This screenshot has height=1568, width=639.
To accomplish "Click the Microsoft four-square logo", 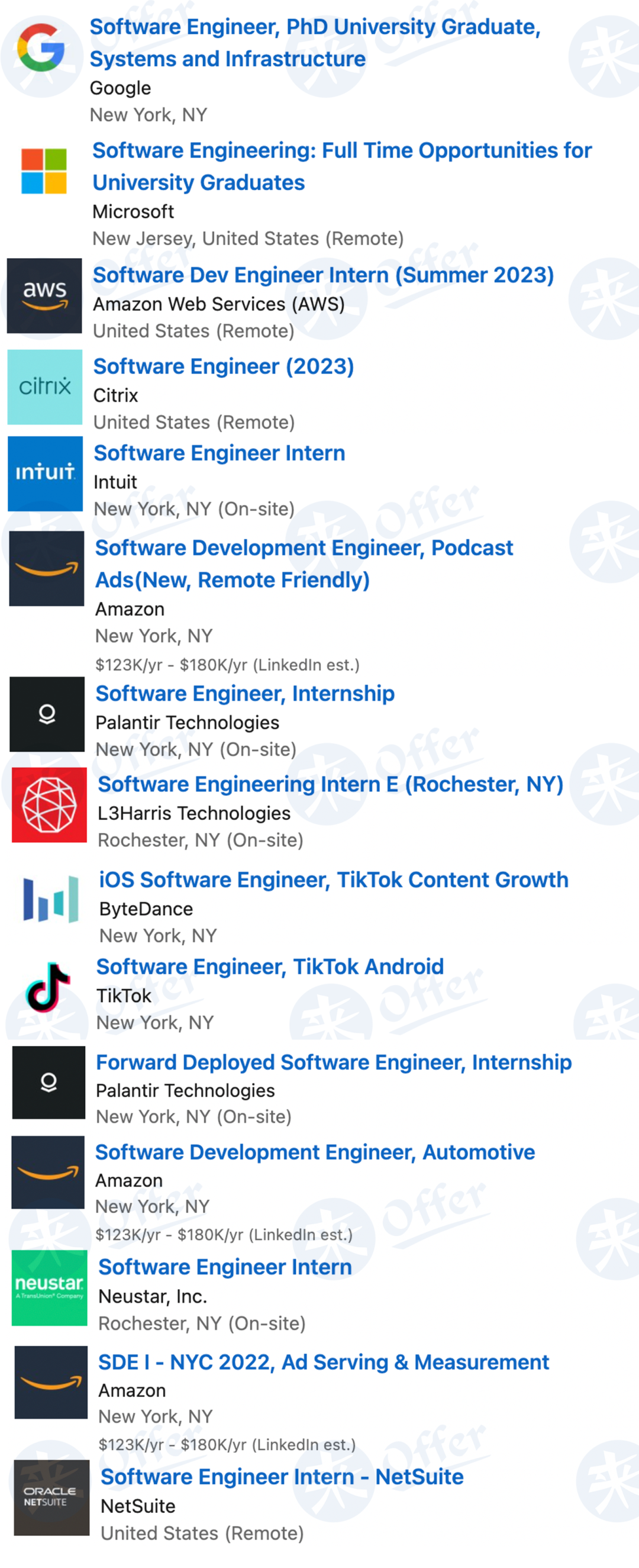I will (44, 171).
